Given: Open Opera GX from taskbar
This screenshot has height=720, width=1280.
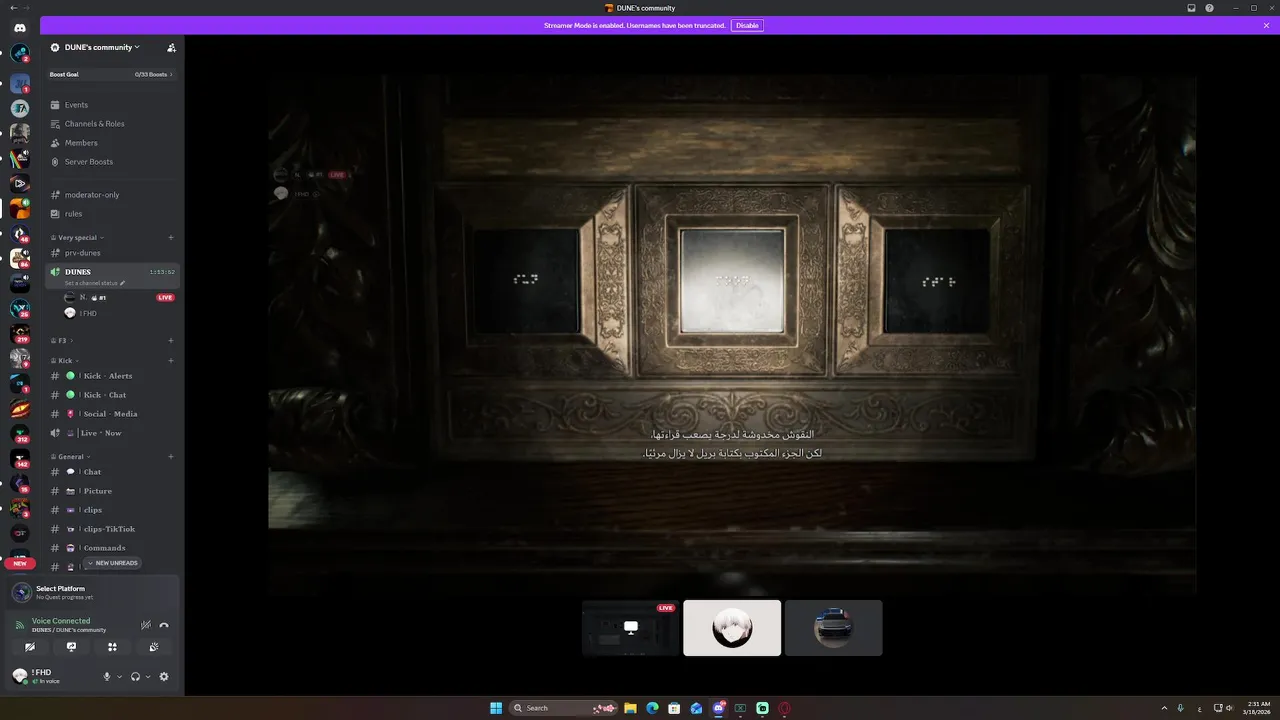Looking at the screenshot, I should (784, 708).
